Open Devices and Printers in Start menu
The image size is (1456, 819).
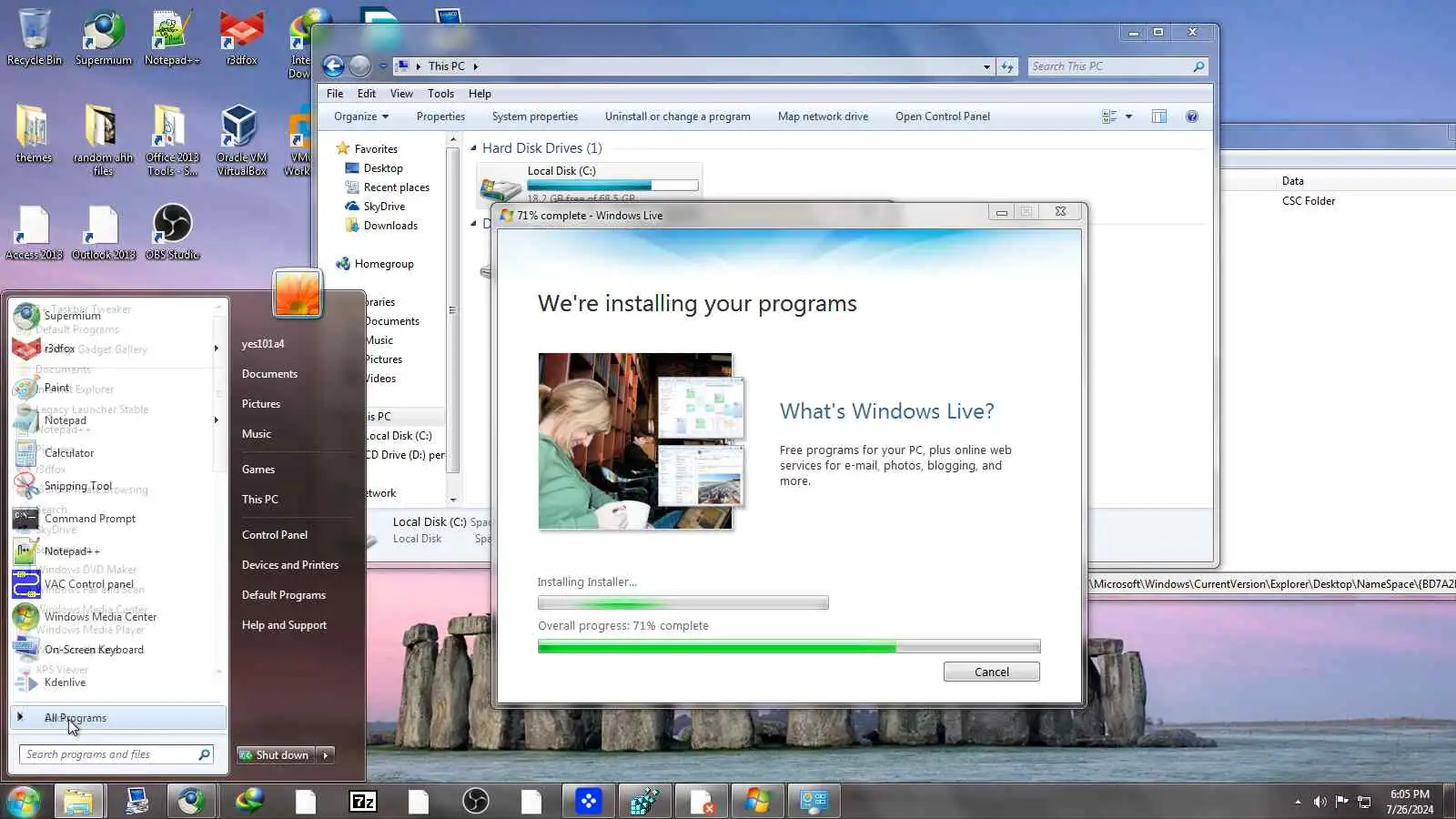coord(290,565)
